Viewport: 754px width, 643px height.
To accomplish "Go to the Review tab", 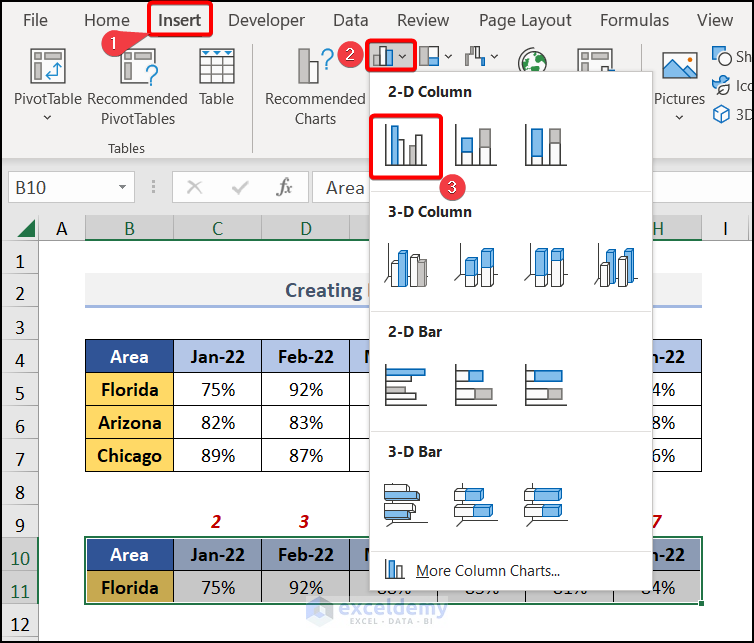I will pyautogui.click(x=423, y=20).
